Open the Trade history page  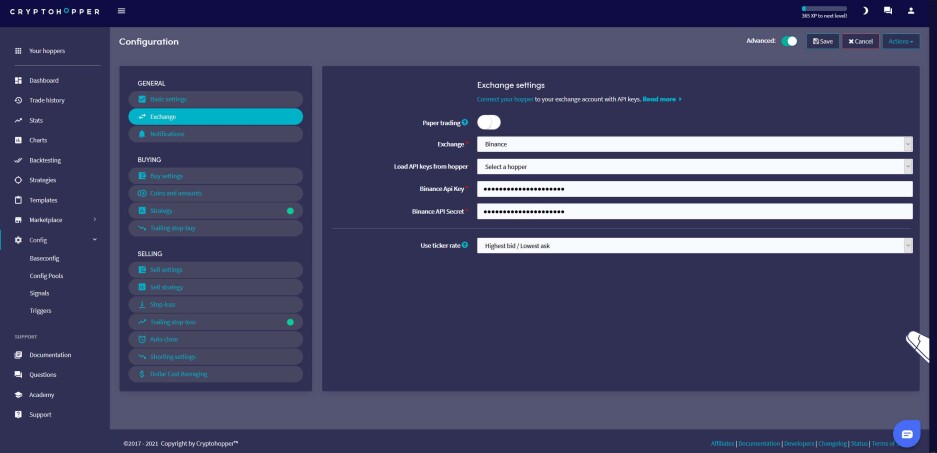tap(47, 100)
